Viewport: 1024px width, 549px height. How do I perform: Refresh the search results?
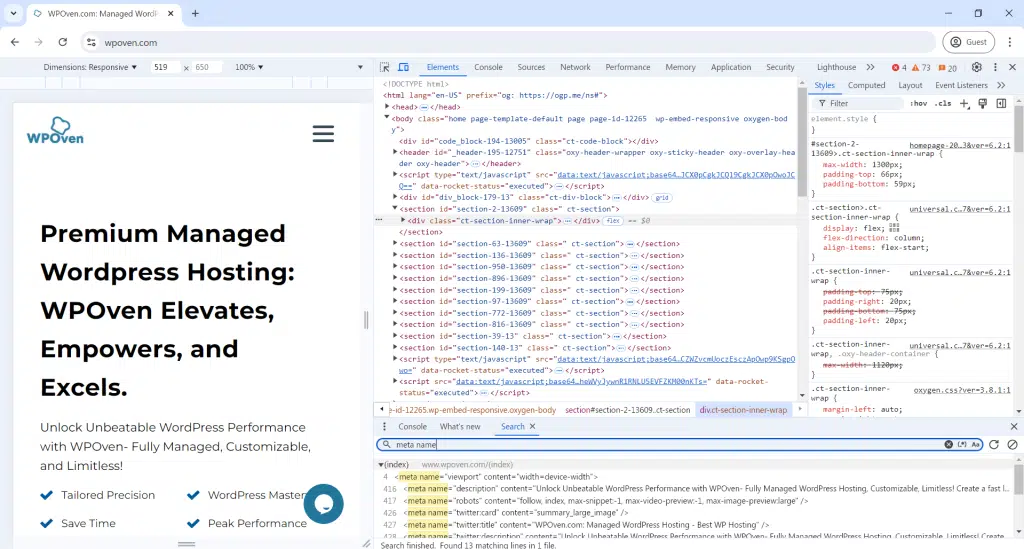[x=994, y=444]
